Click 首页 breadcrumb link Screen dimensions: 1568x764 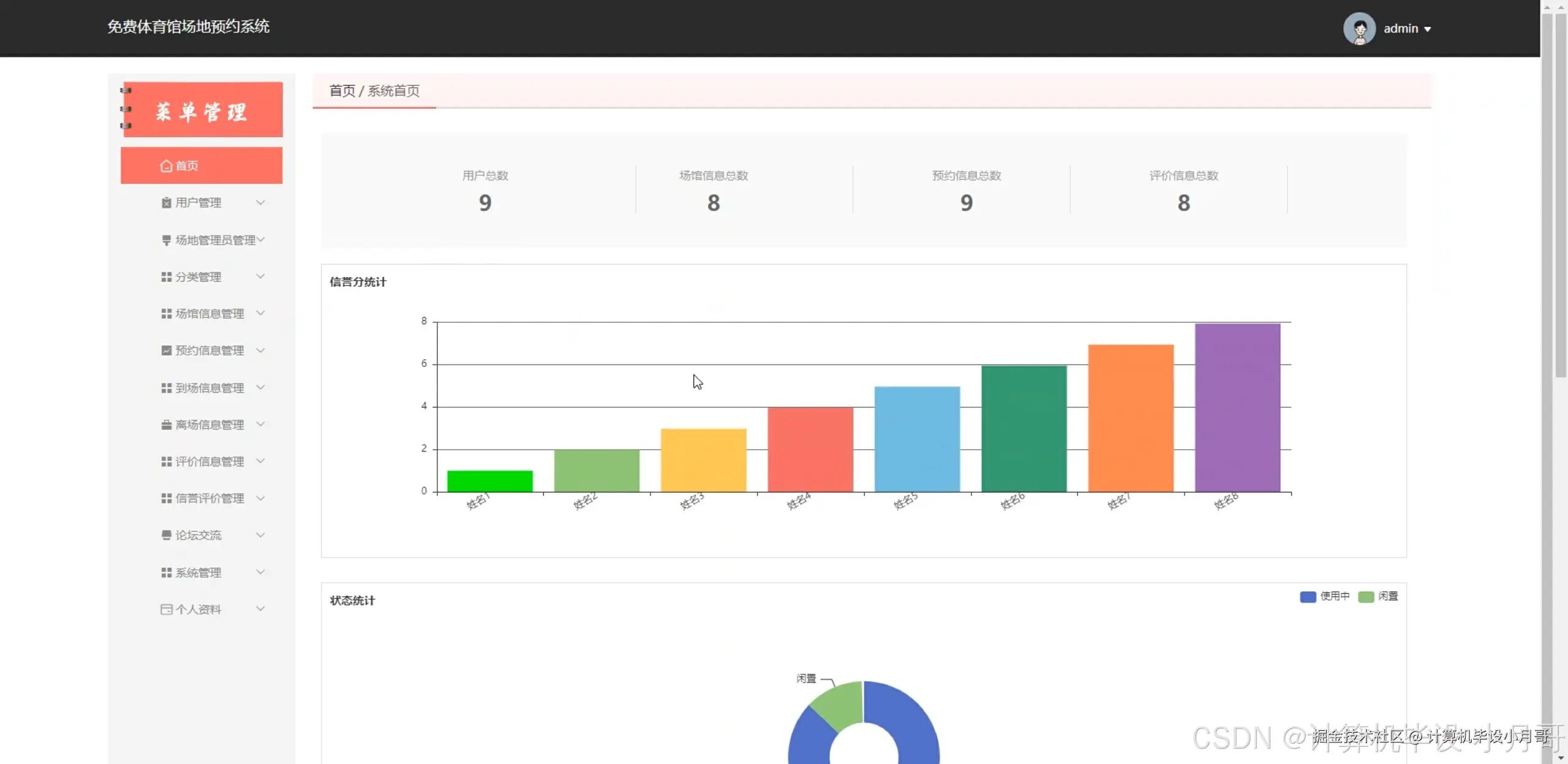point(342,91)
